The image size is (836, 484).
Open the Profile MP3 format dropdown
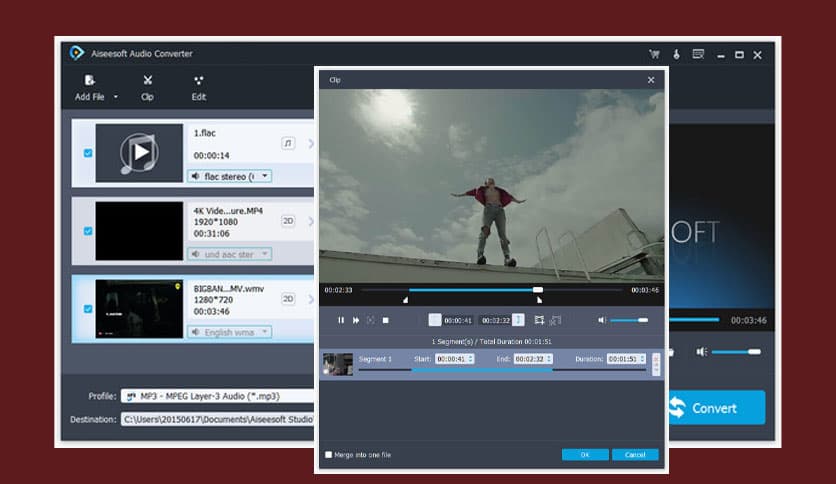[x=215, y=396]
